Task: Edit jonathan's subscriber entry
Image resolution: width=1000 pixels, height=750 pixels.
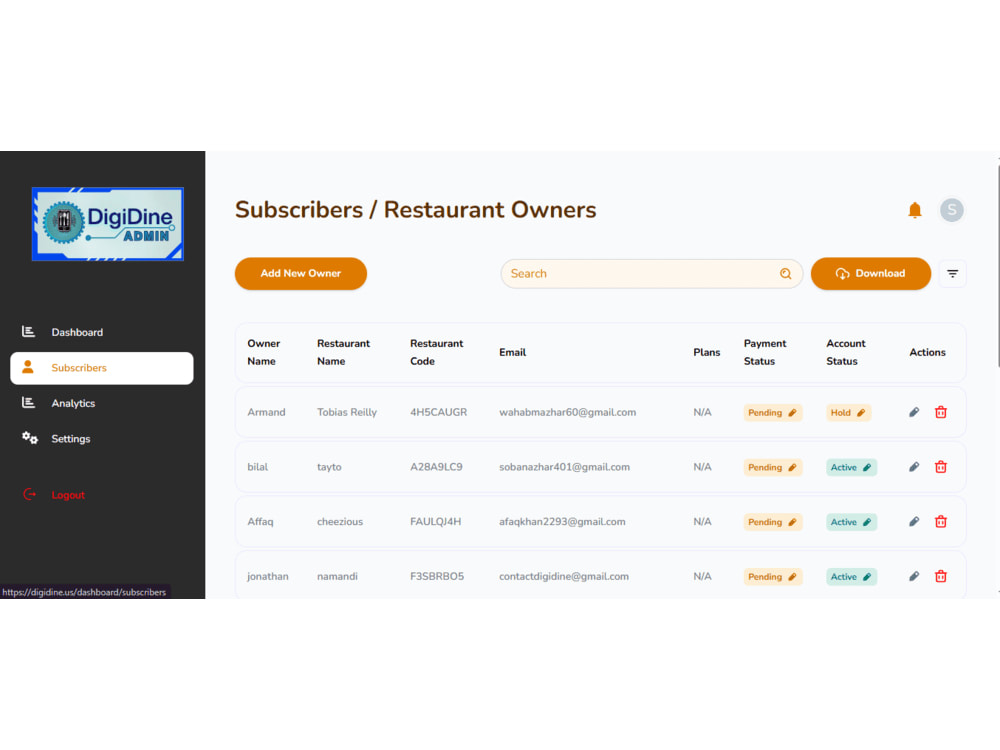Action: [x=914, y=577]
